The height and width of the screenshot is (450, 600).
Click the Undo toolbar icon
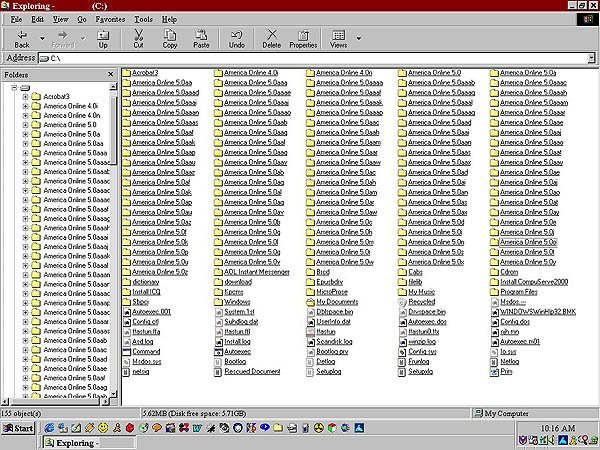tap(236, 38)
